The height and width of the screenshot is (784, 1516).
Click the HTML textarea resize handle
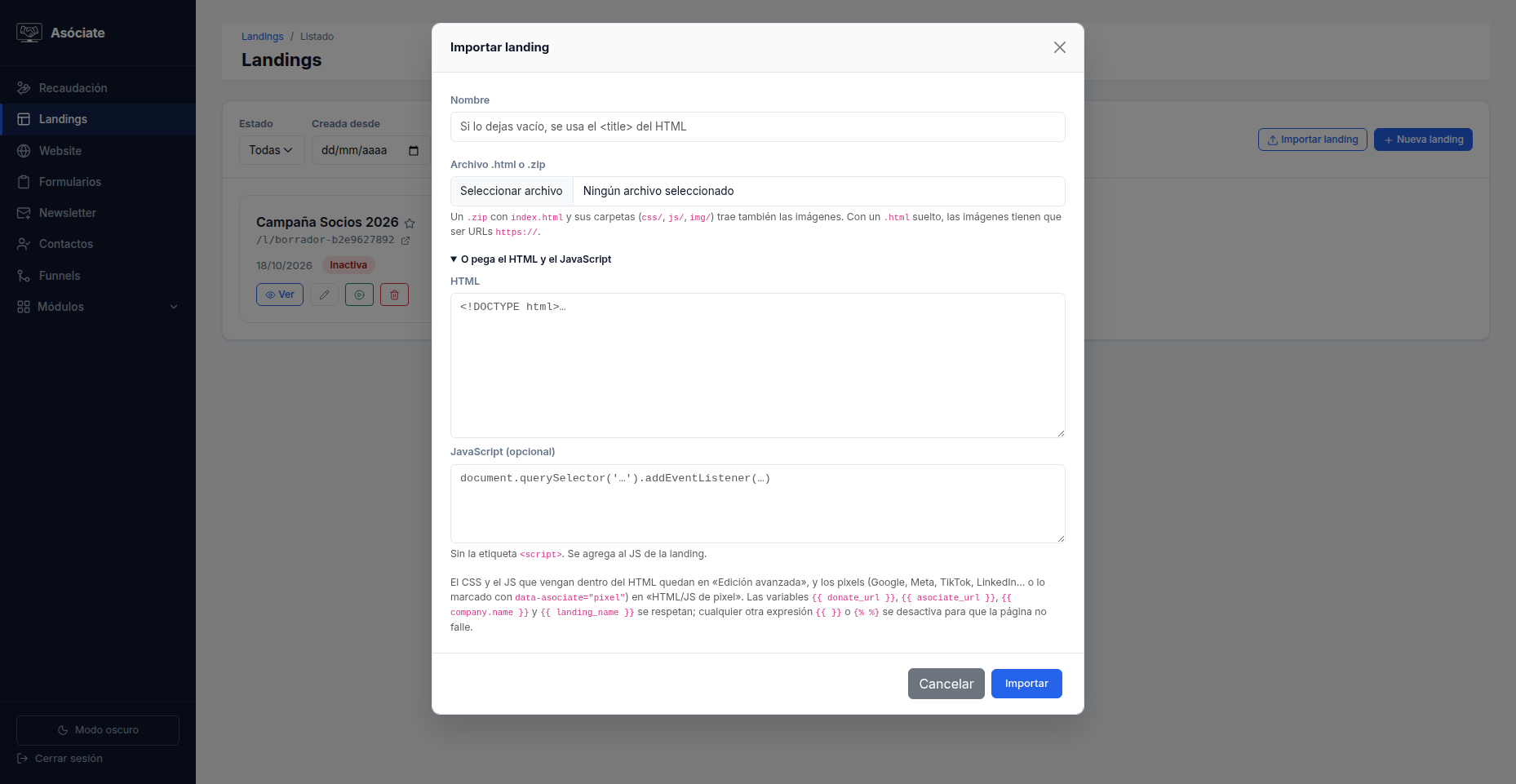point(1061,433)
